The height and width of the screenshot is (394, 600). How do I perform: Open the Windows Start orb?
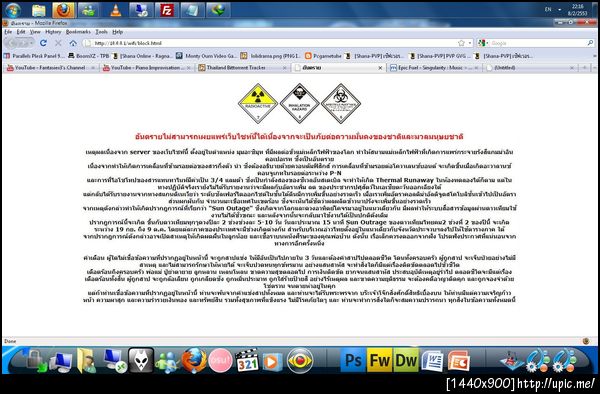pos(13,10)
